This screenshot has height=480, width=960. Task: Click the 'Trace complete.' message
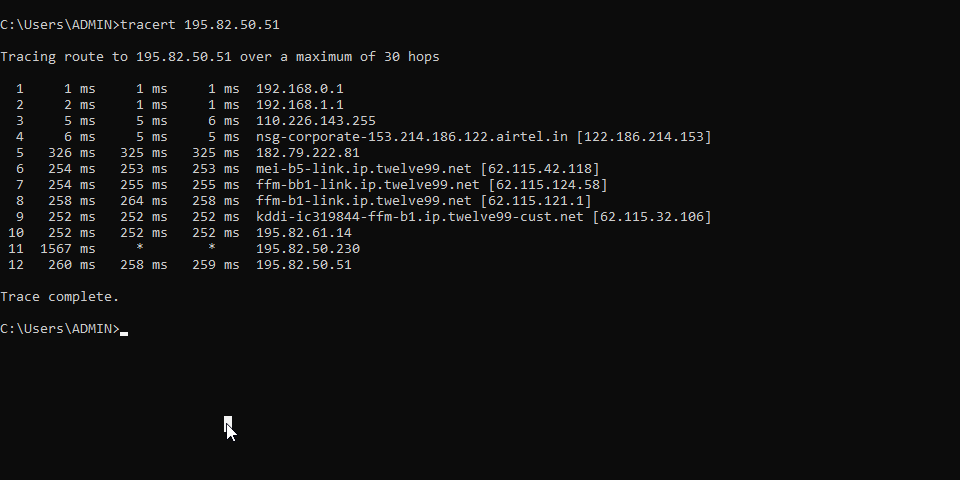tap(59, 296)
